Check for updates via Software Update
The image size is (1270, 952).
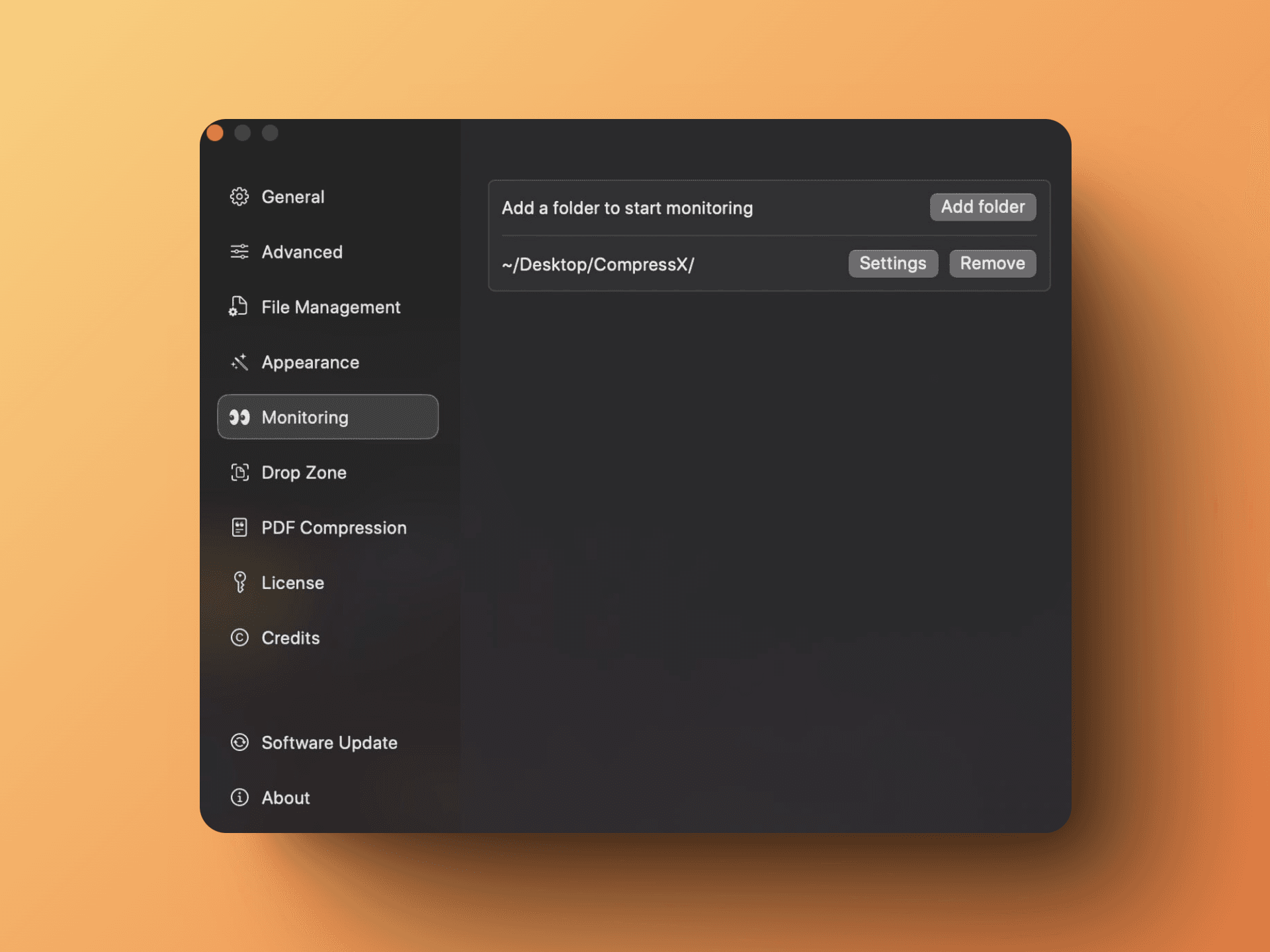click(x=329, y=742)
